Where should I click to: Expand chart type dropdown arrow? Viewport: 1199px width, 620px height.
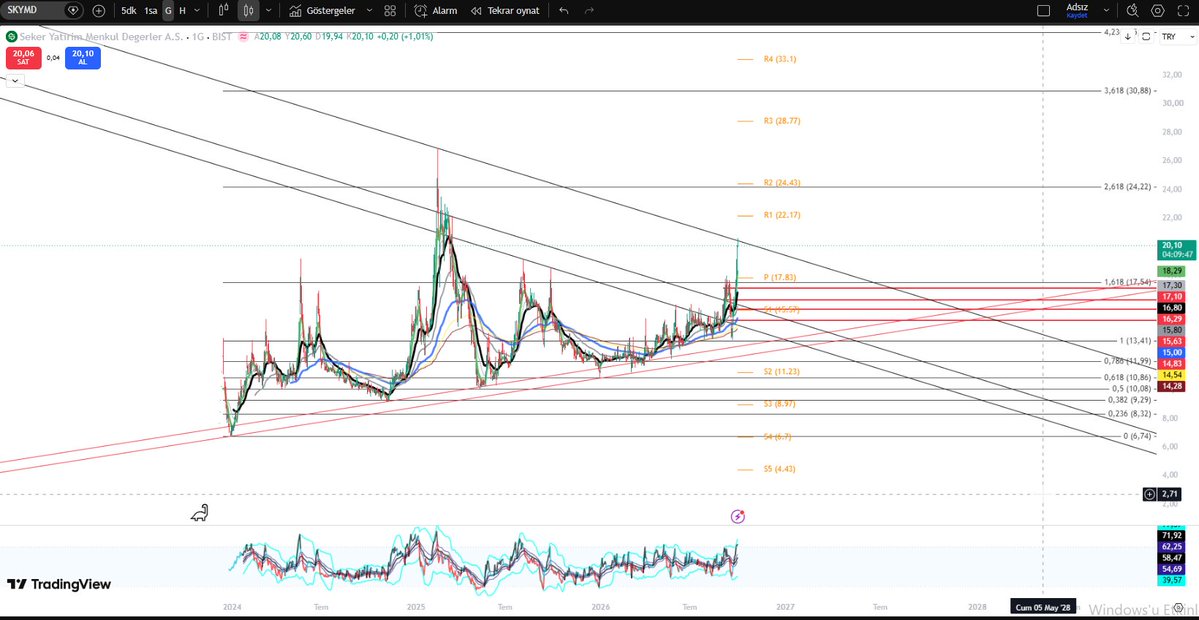click(x=268, y=11)
